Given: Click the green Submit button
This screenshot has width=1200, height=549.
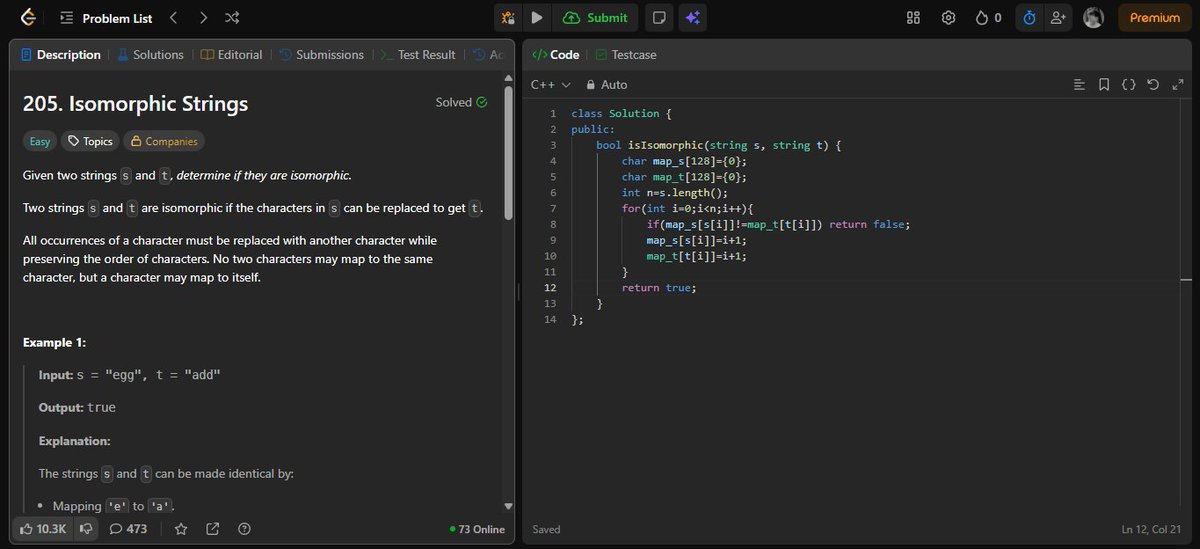Looking at the screenshot, I should point(596,17).
